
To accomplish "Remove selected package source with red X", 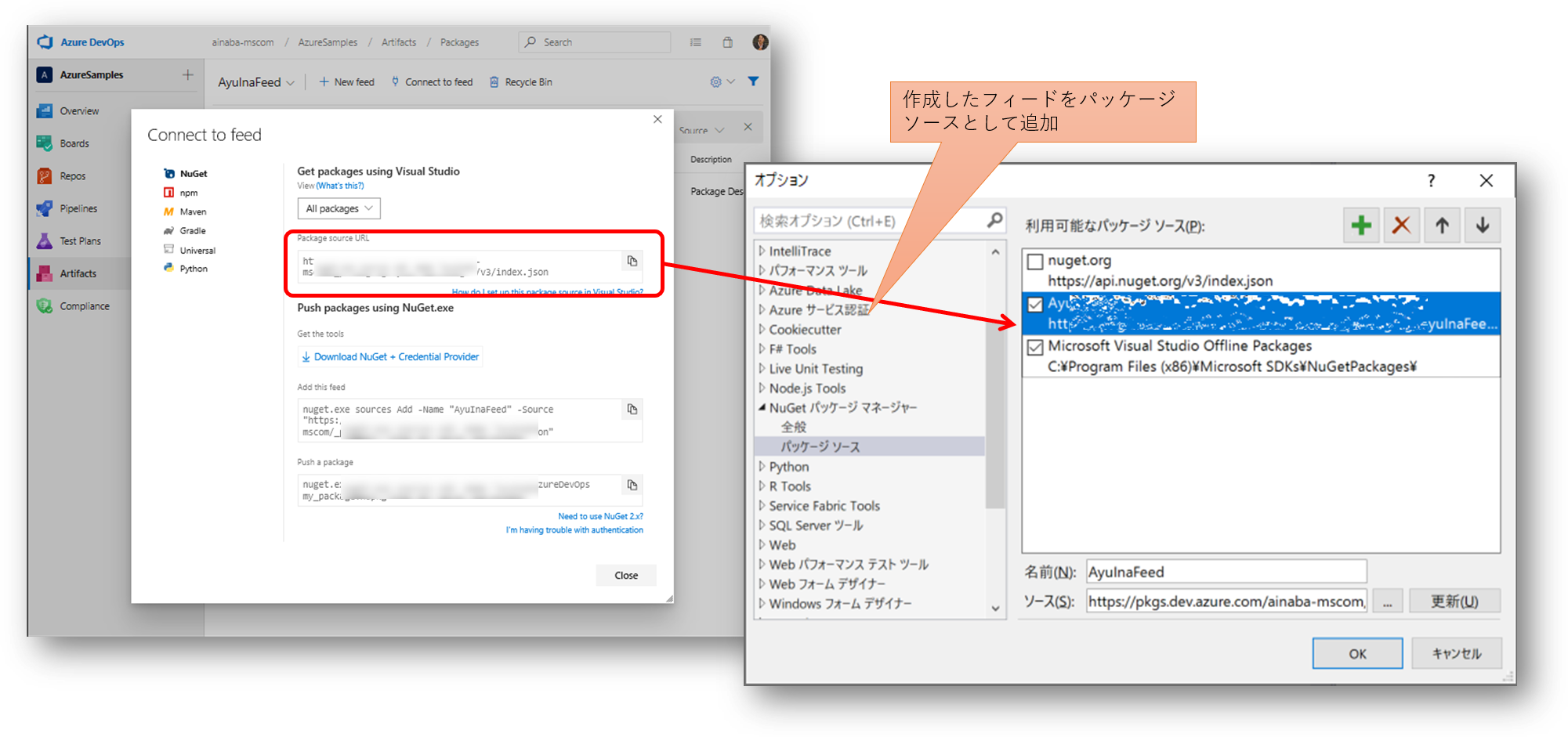I will (x=1402, y=226).
